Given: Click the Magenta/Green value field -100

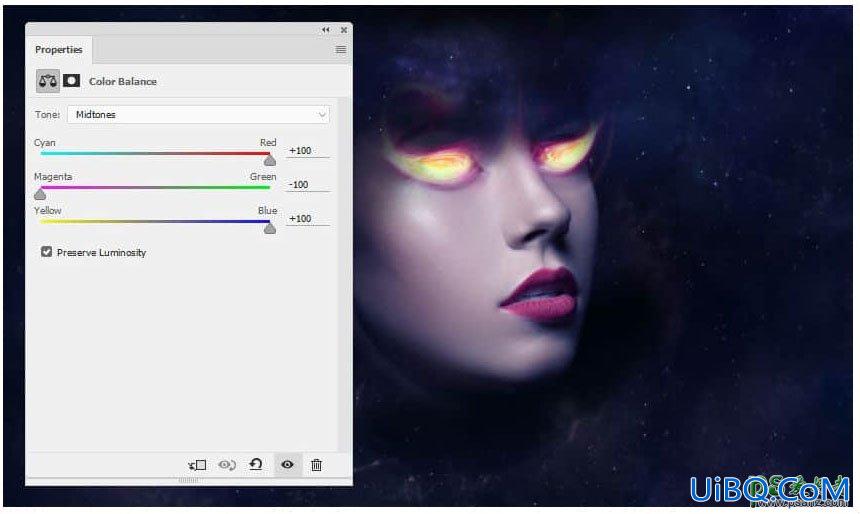Looking at the screenshot, I should [308, 184].
